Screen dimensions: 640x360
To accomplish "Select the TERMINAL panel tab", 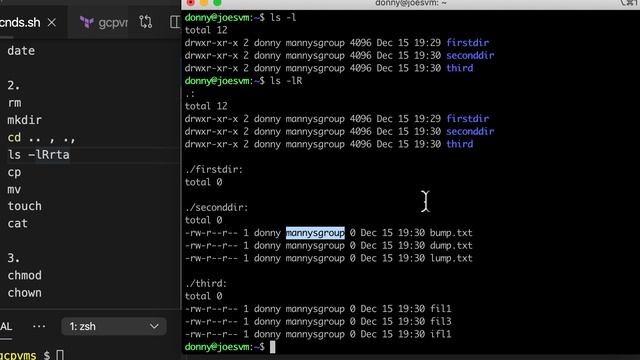I will 6,327.
